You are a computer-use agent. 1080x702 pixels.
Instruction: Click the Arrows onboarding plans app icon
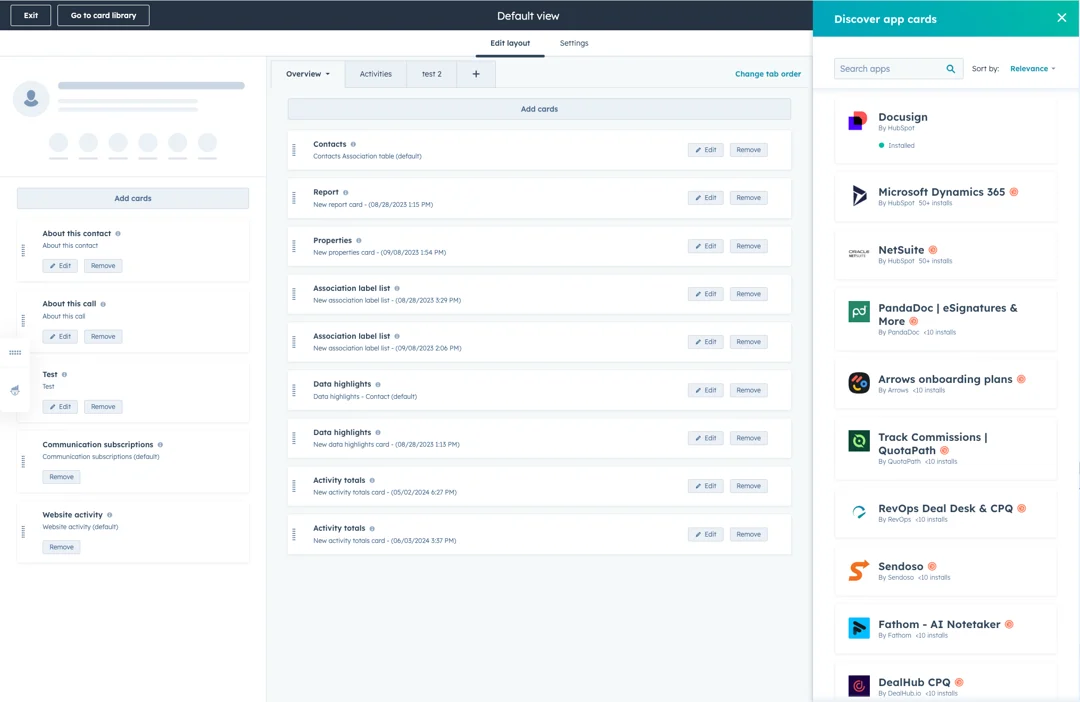858,384
